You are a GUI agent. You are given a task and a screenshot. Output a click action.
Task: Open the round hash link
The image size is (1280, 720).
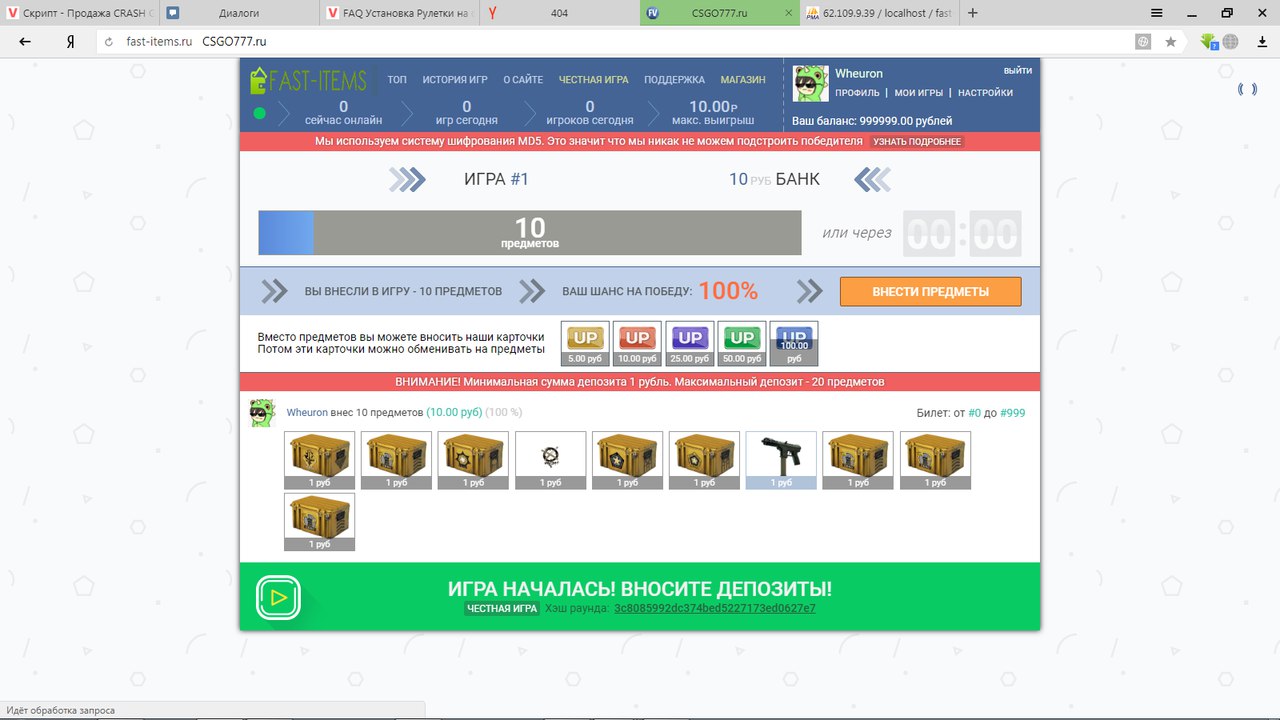point(714,608)
